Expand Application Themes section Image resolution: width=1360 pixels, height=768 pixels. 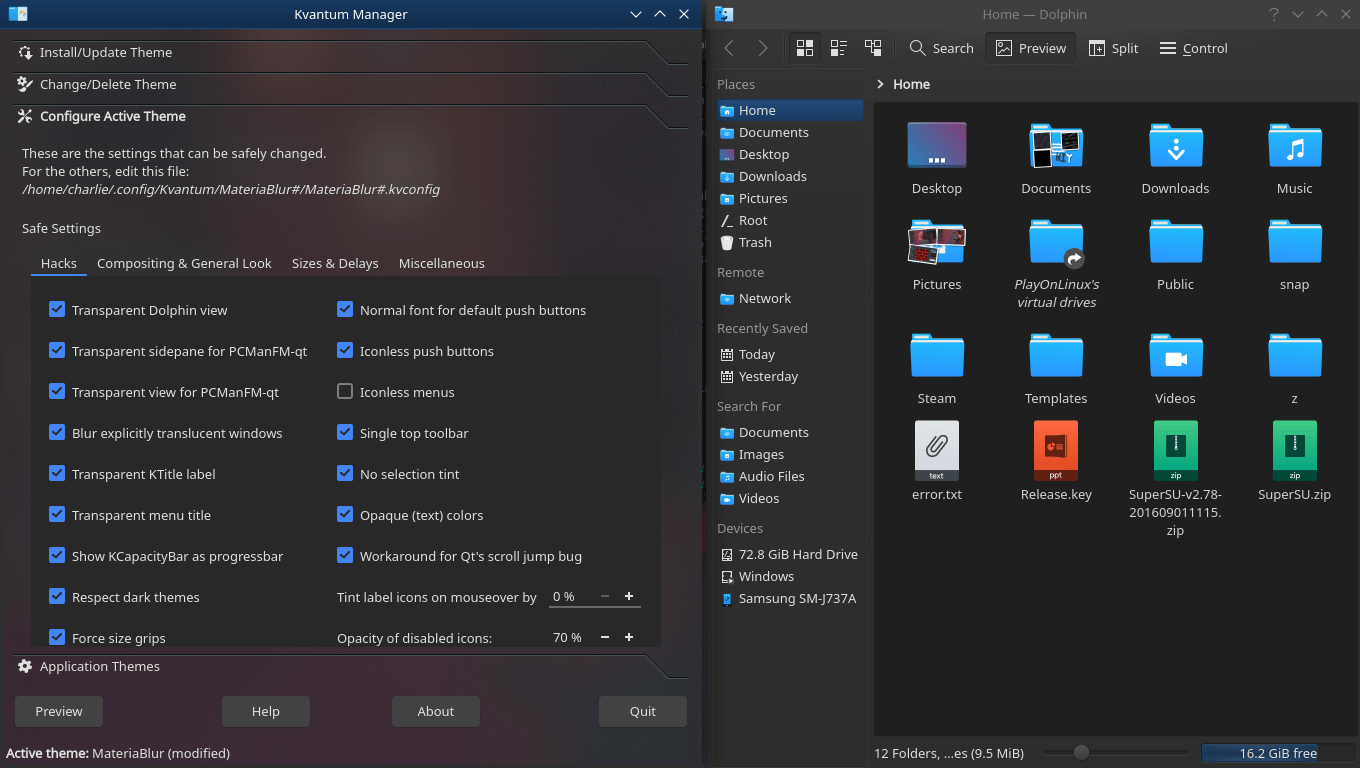350,666
